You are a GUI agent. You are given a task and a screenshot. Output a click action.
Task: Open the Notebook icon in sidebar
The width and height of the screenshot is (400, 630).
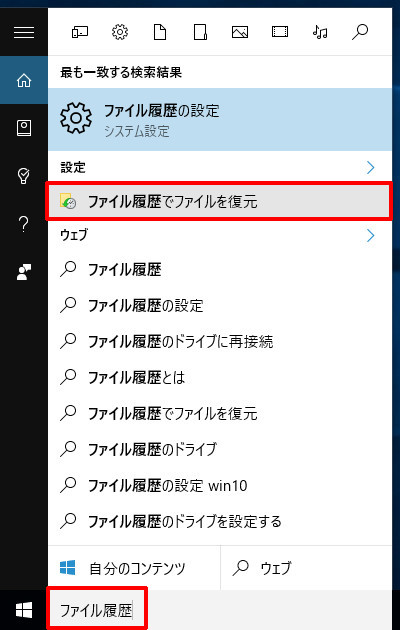24,128
